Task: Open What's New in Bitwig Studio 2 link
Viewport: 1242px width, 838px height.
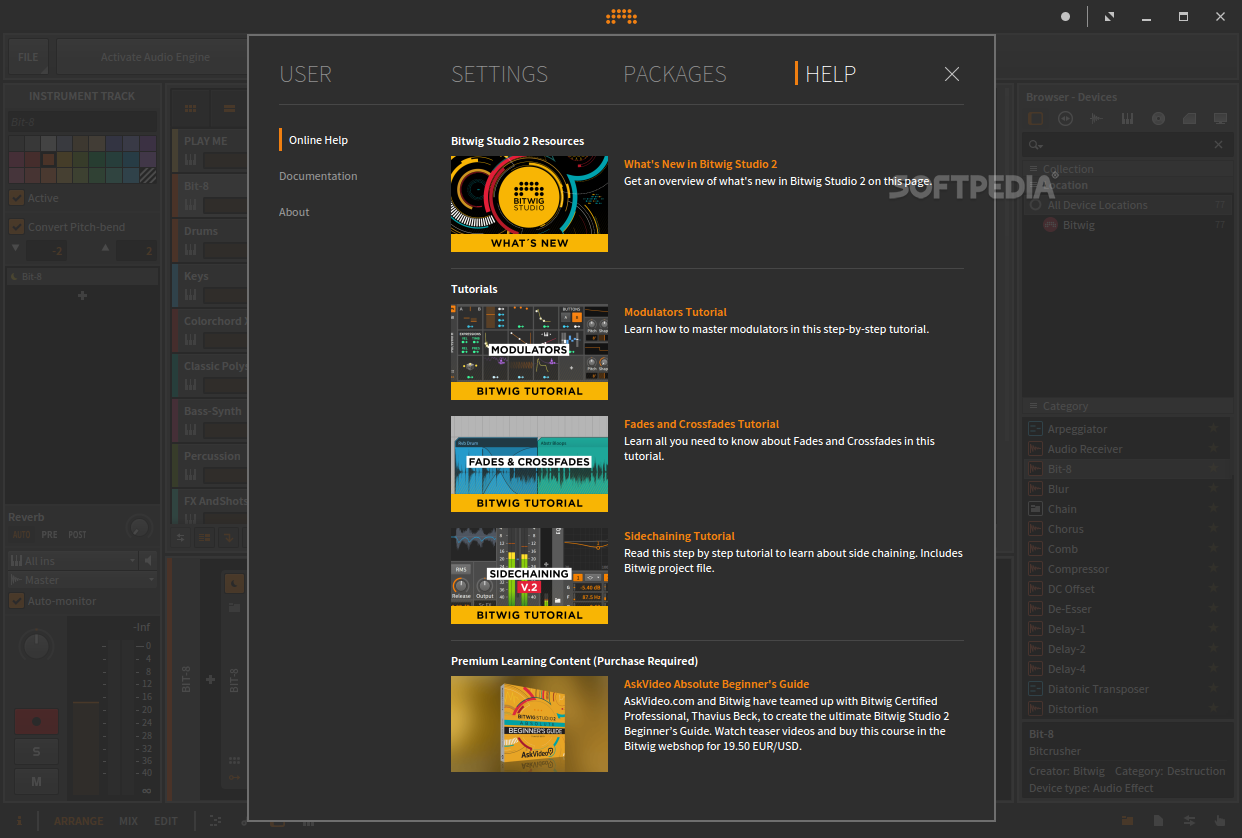Action: click(x=700, y=164)
